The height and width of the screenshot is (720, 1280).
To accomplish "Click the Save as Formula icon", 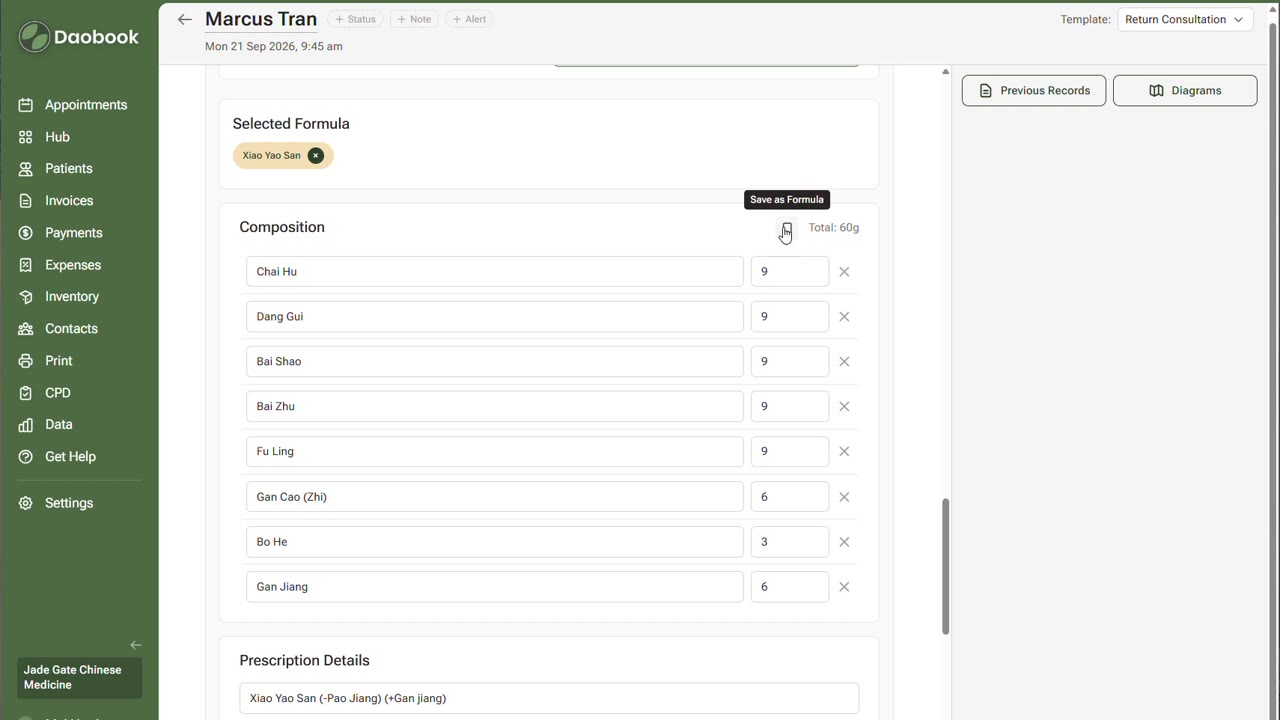I will [787, 228].
